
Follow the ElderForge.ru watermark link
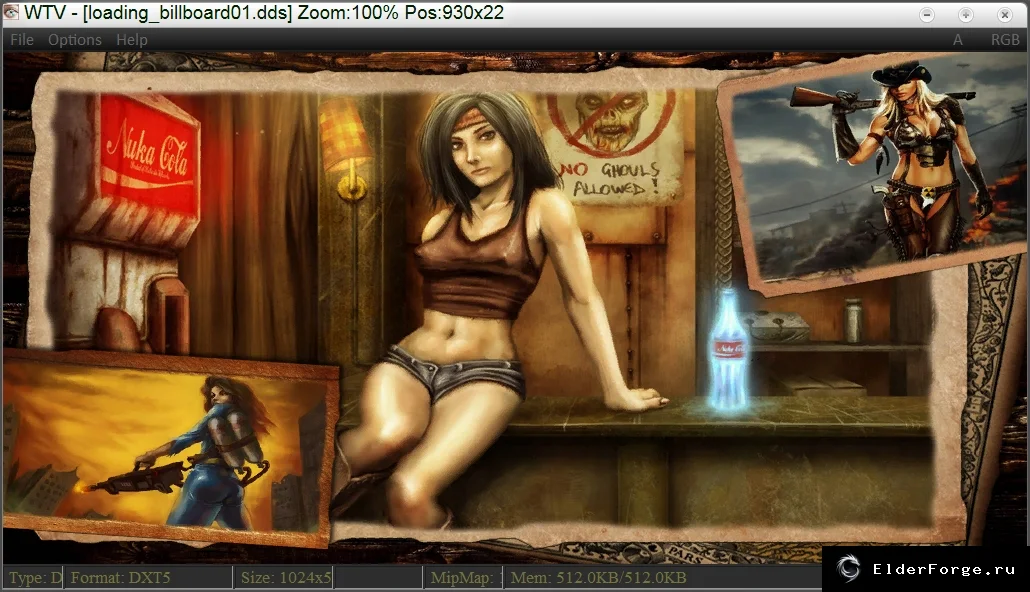944,569
